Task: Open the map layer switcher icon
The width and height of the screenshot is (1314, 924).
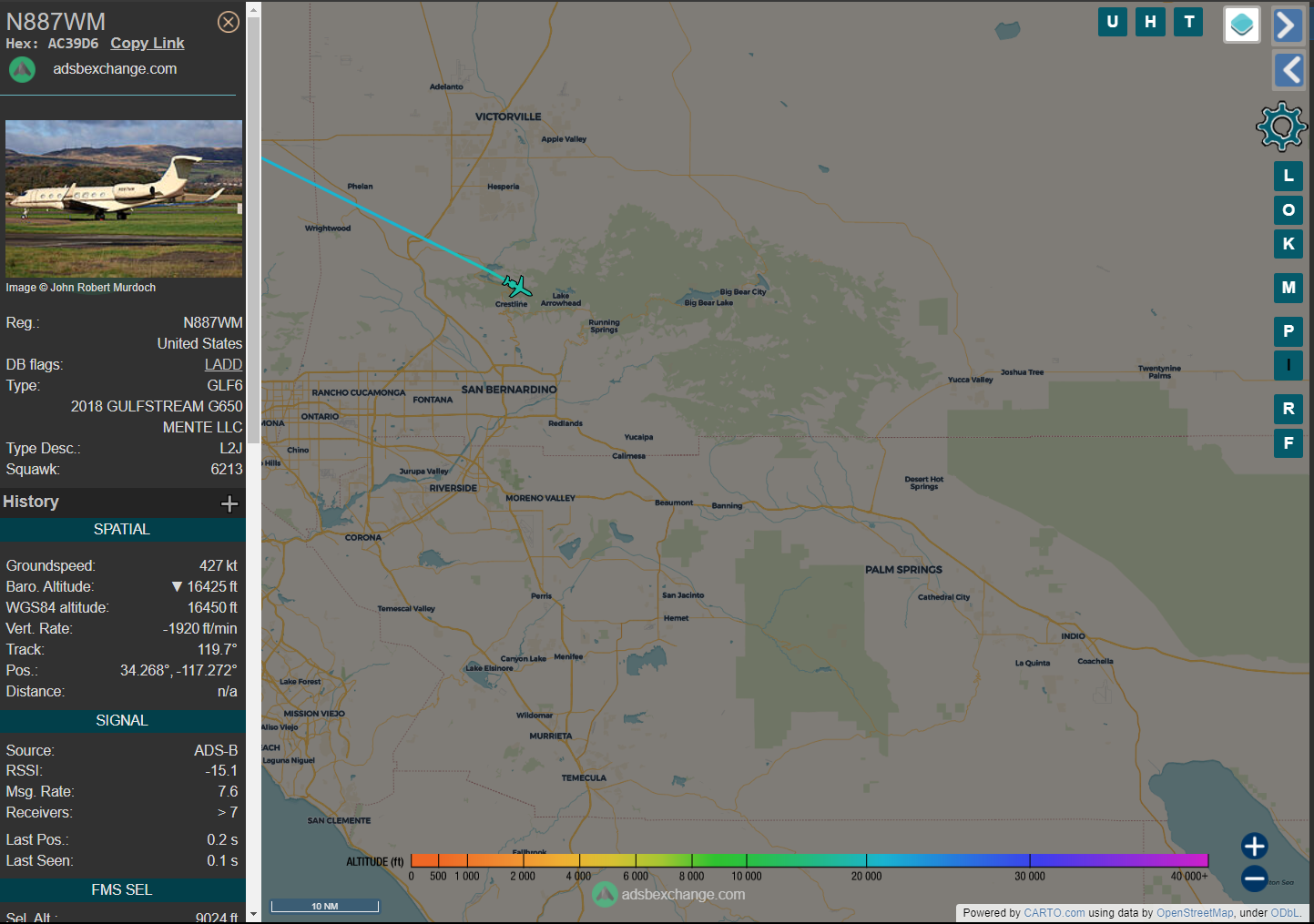Action: point(1242,25)
